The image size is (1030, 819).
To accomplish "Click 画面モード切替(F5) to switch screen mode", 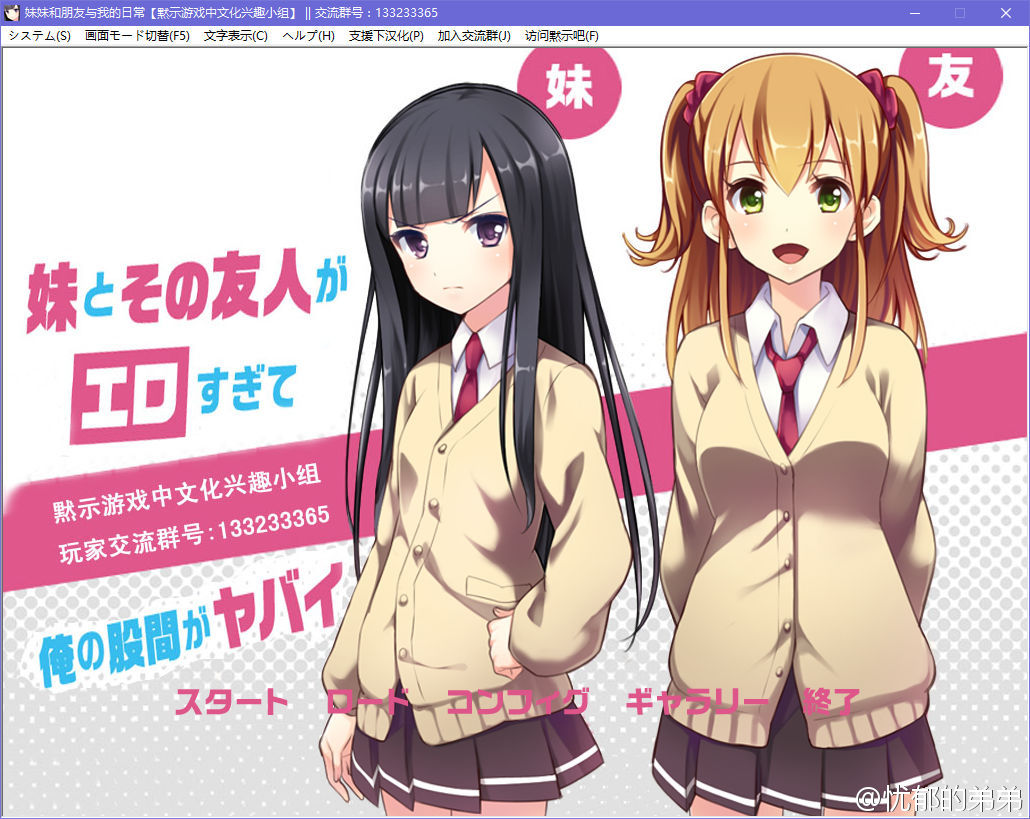I will 137,35.
